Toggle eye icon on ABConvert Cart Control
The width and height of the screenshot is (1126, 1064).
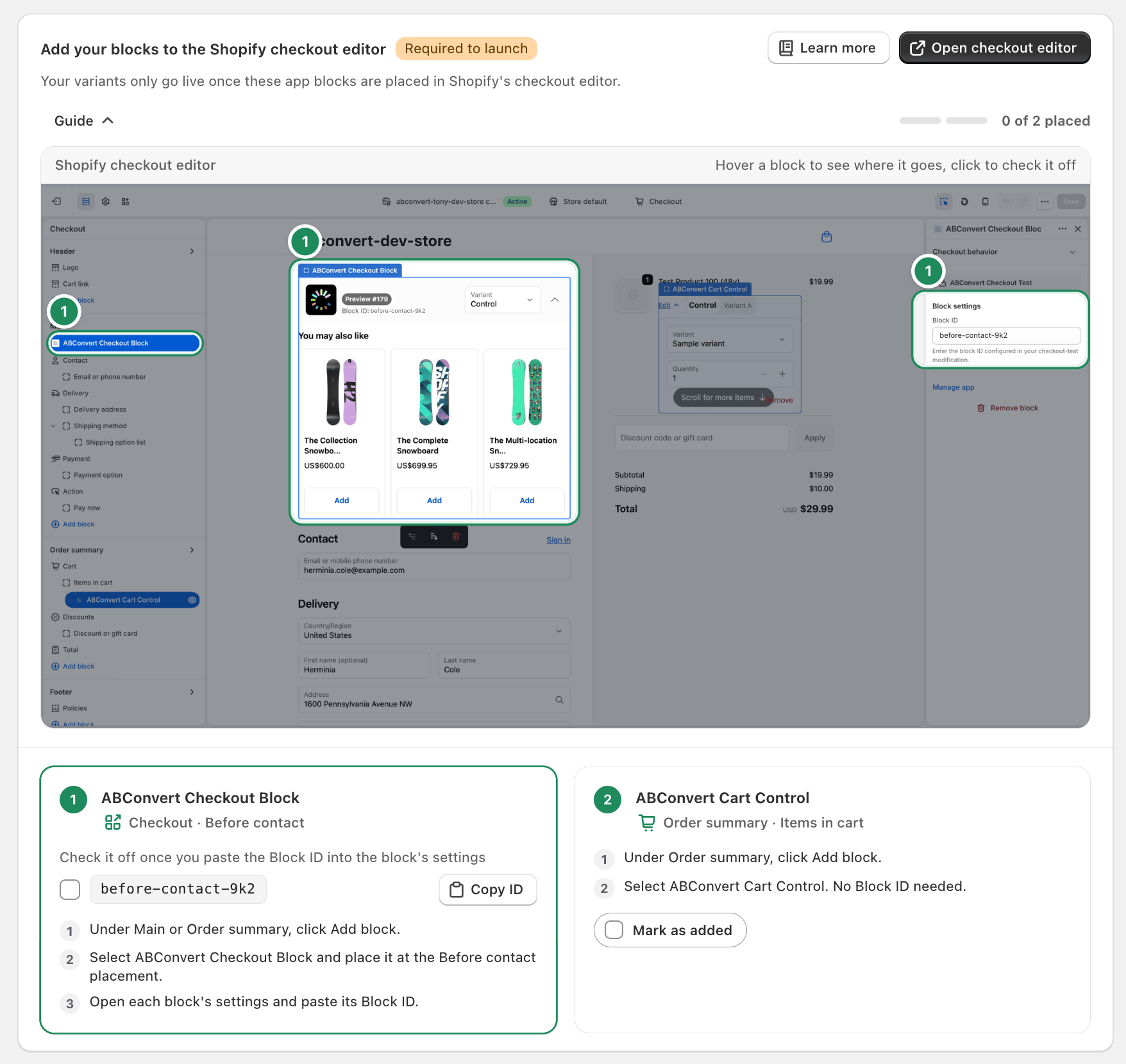[192, 600]
